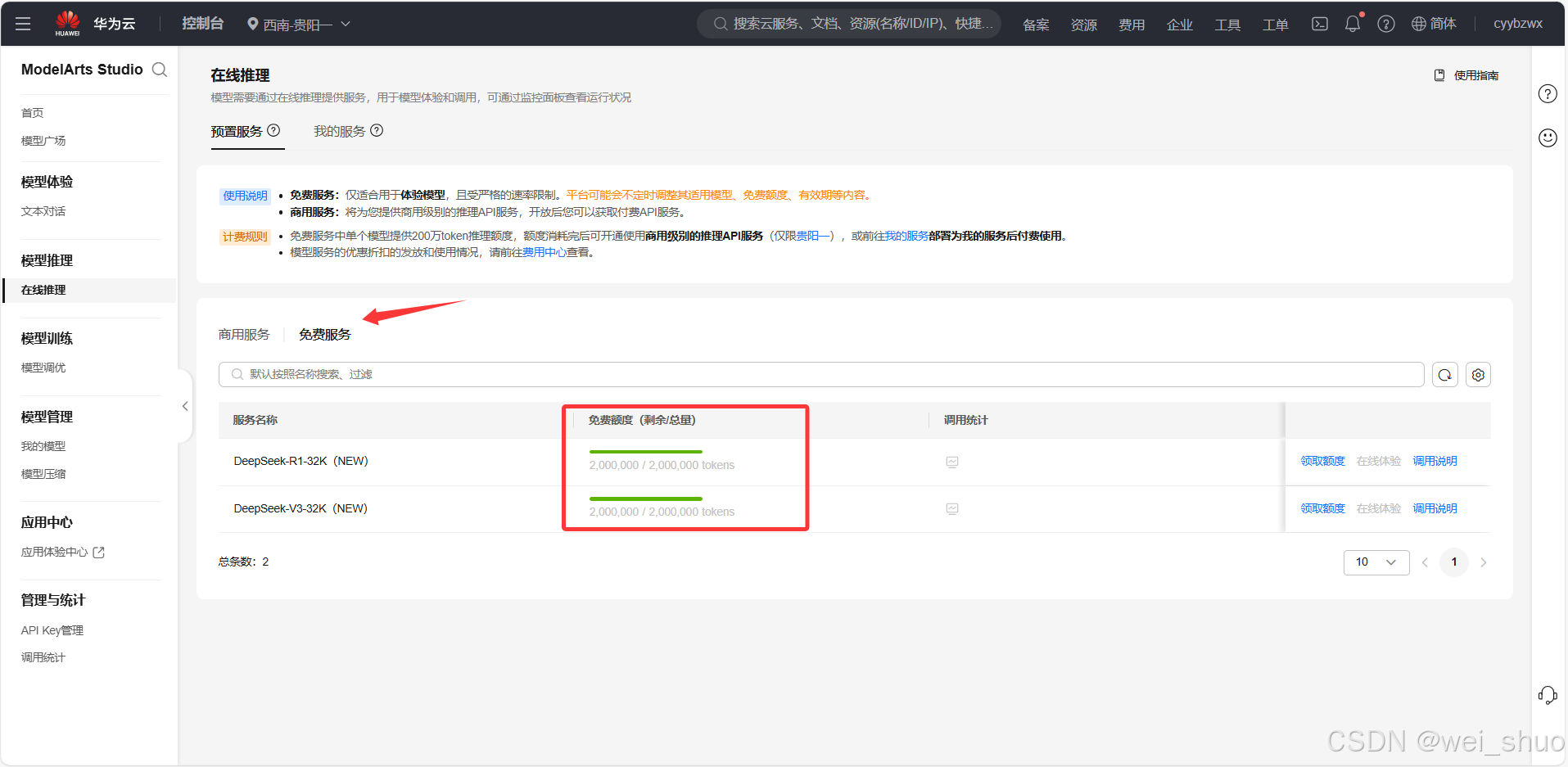The width and height of the screenshot is (1568, 767).
Task: Click DeepSeek-V3-32K quota progress bar
Action: [646, 499]
